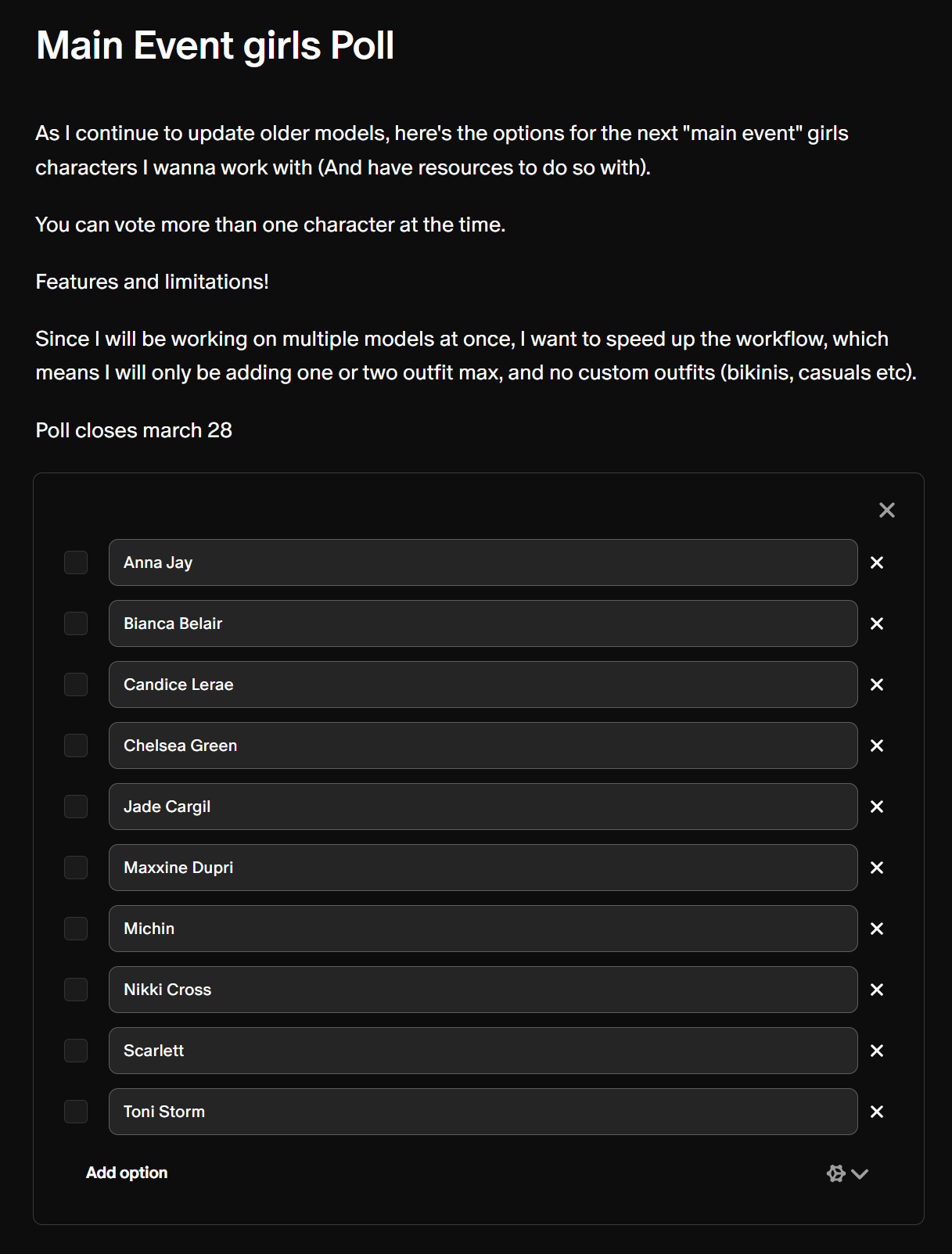
Task: Edit the Anna Jay text field
Action: [483, 562]
